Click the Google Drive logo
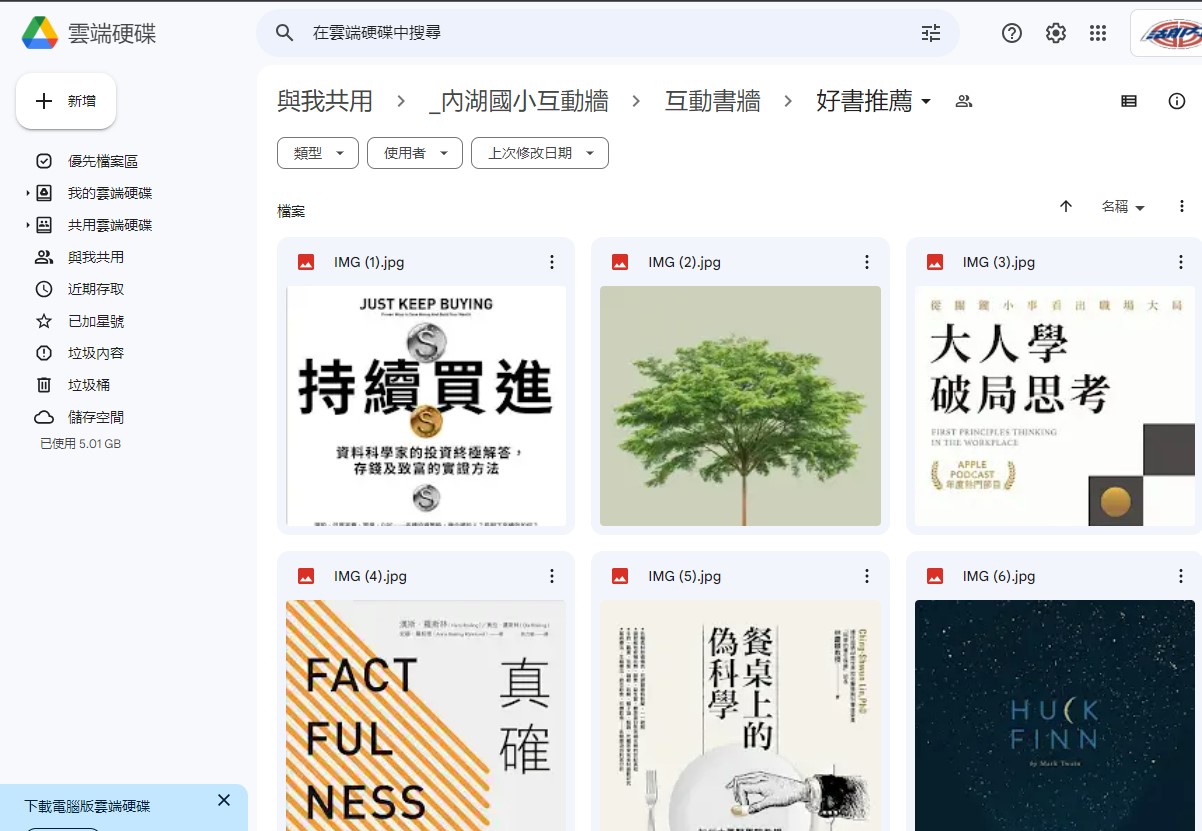The image size is (1202, 831). pos(40,33)
